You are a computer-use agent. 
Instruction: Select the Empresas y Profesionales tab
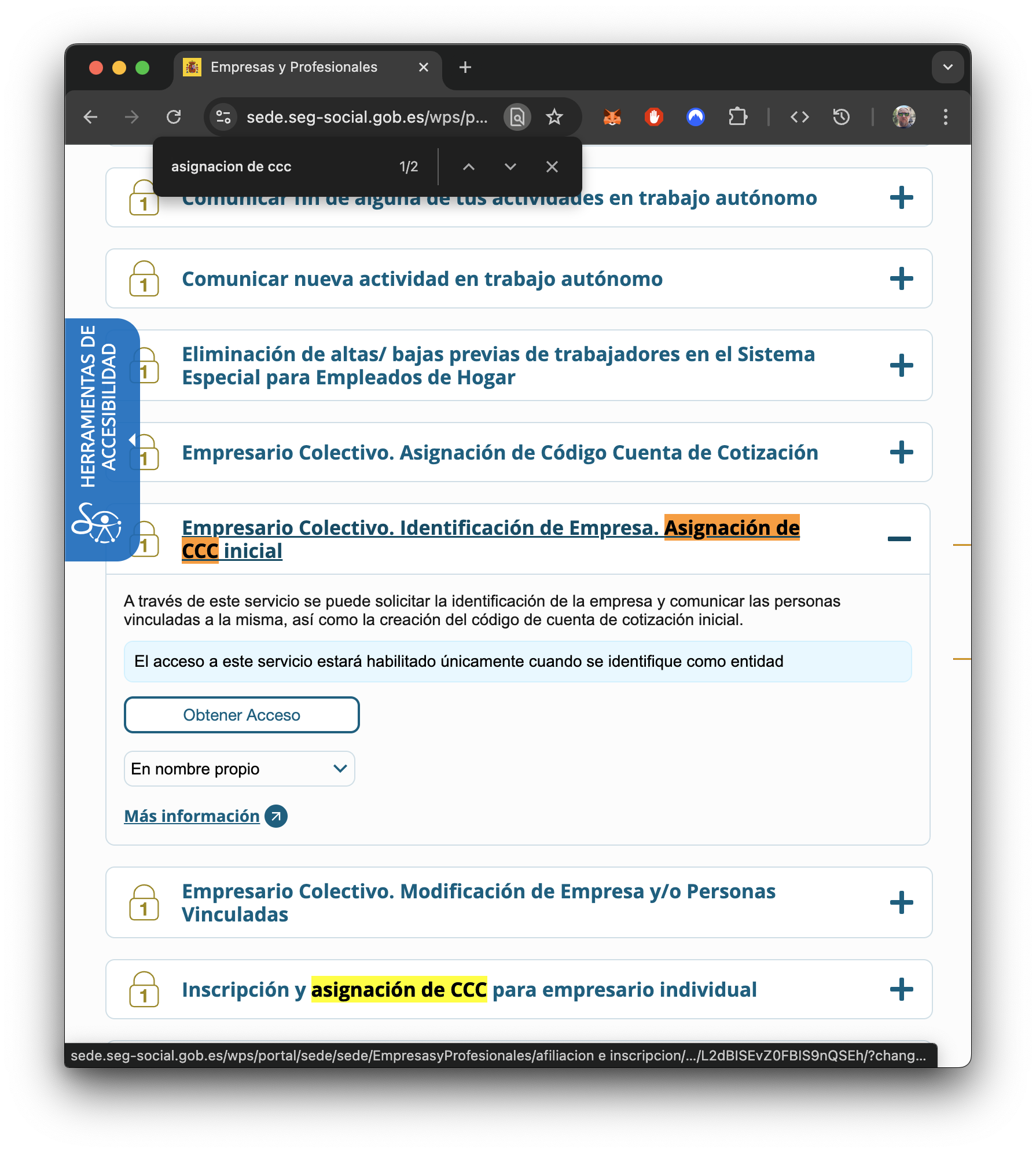click(294, 68)
